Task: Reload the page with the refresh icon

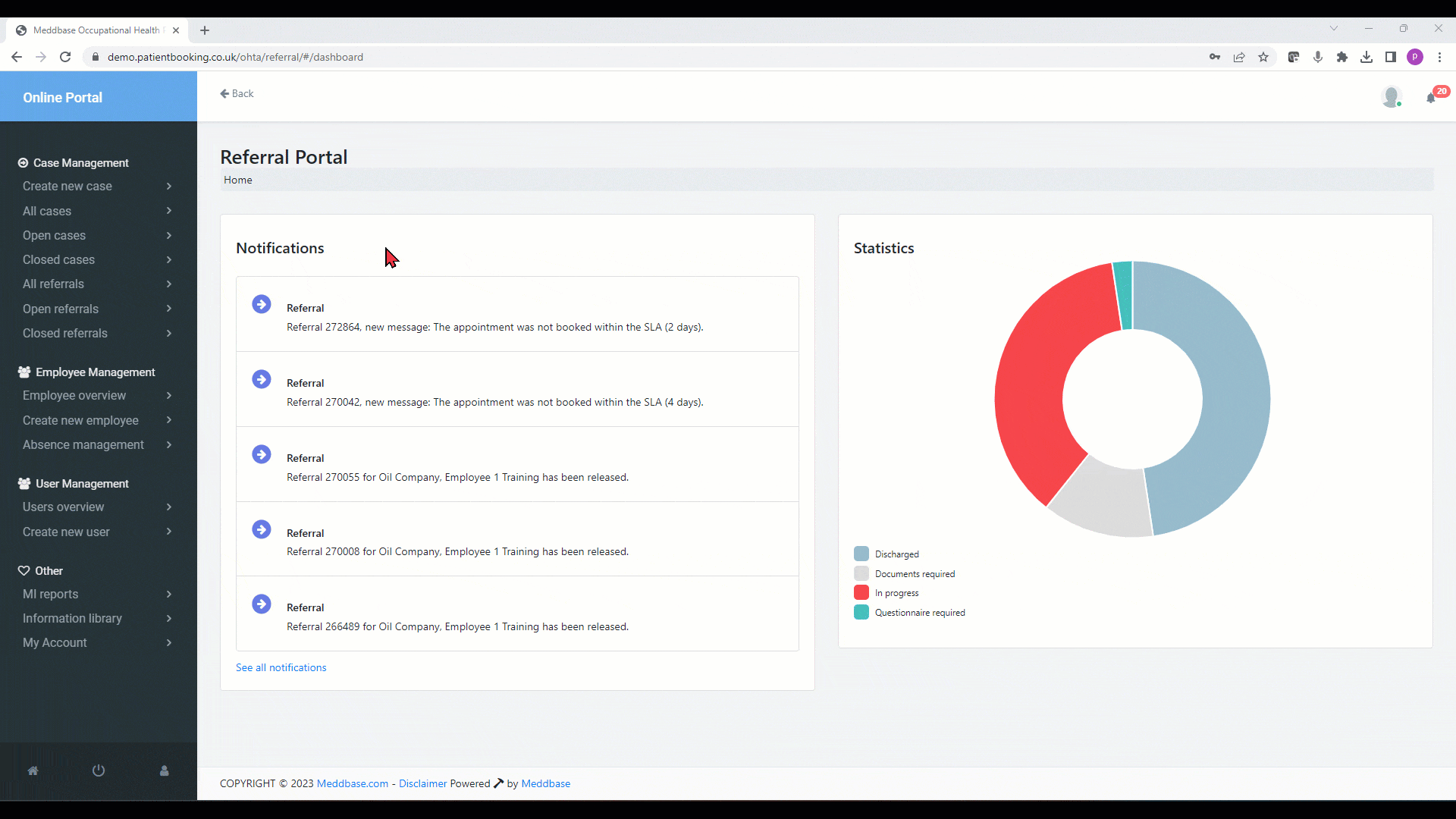Action: 65,57
